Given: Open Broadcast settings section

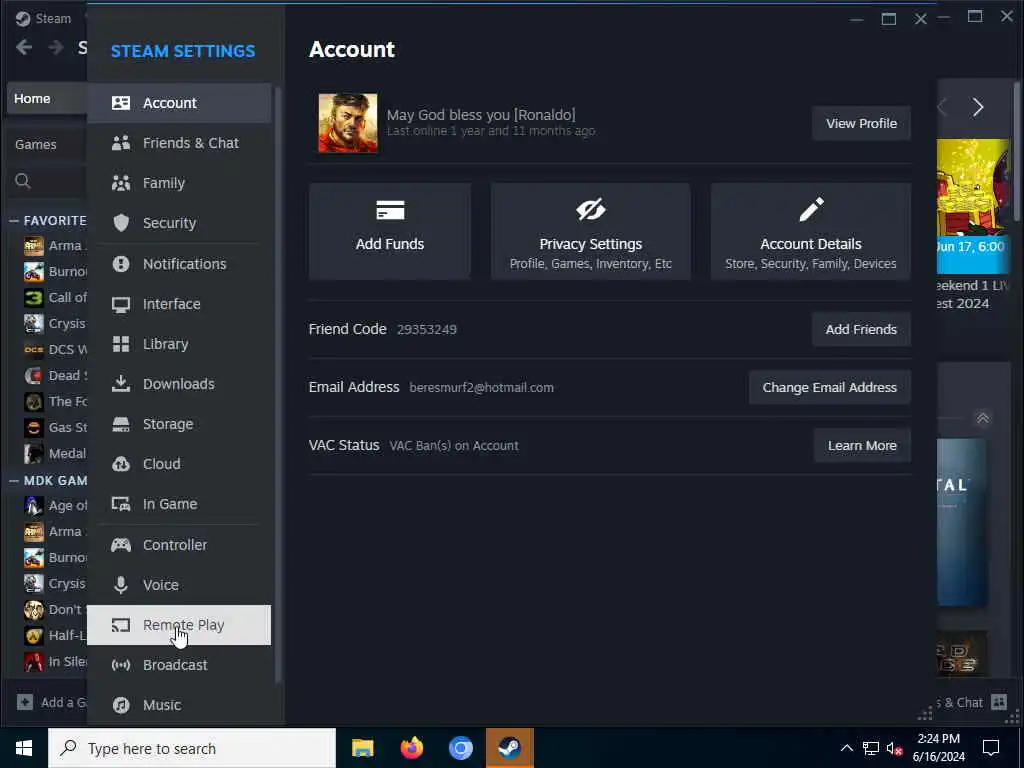Looking at the screenshot, I should [179, 665].
